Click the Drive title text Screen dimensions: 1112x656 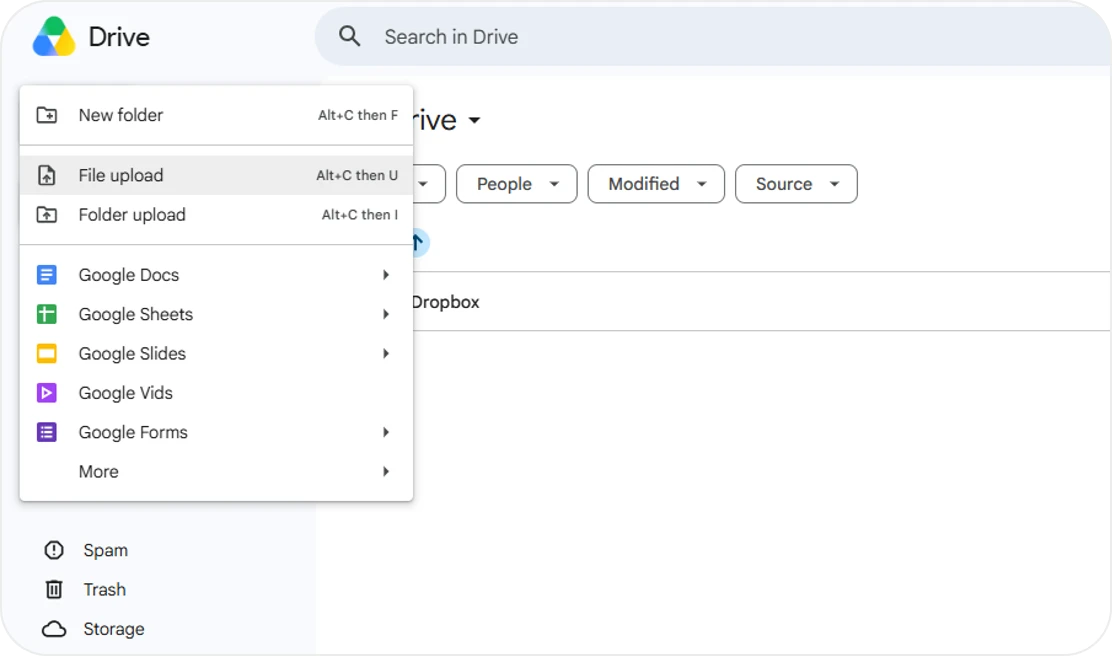pyautogui.click(x=119, y=37)
